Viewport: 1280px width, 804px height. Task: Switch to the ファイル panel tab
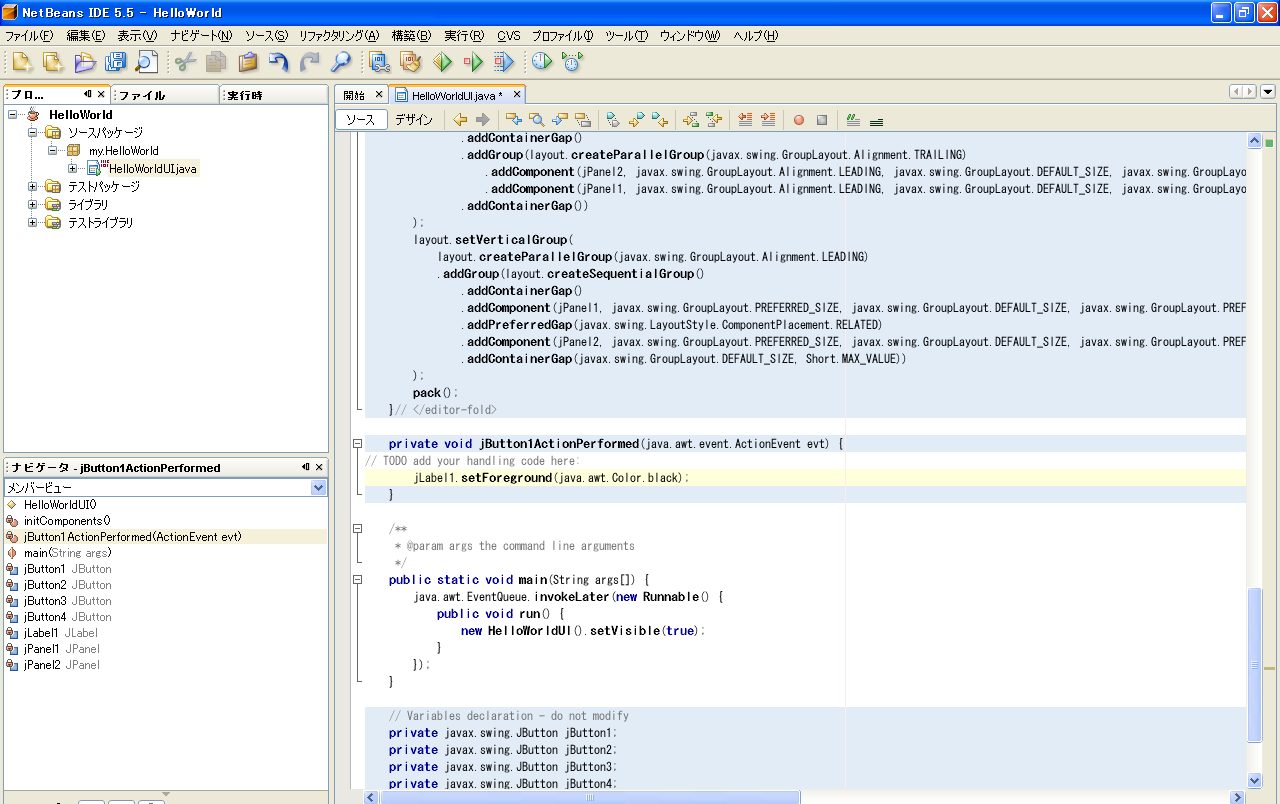point(142,96)
